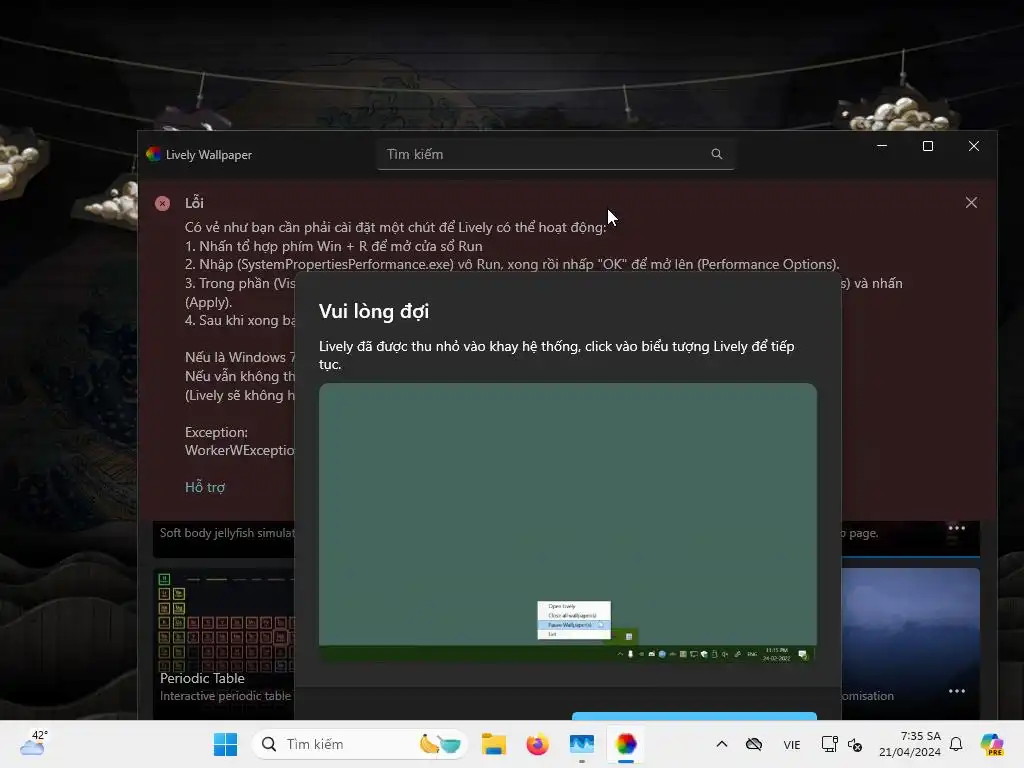This screenshot has width=1024, height=768.
Task: Maximize the Lively Wallpaper window
Action: [927, 146]
